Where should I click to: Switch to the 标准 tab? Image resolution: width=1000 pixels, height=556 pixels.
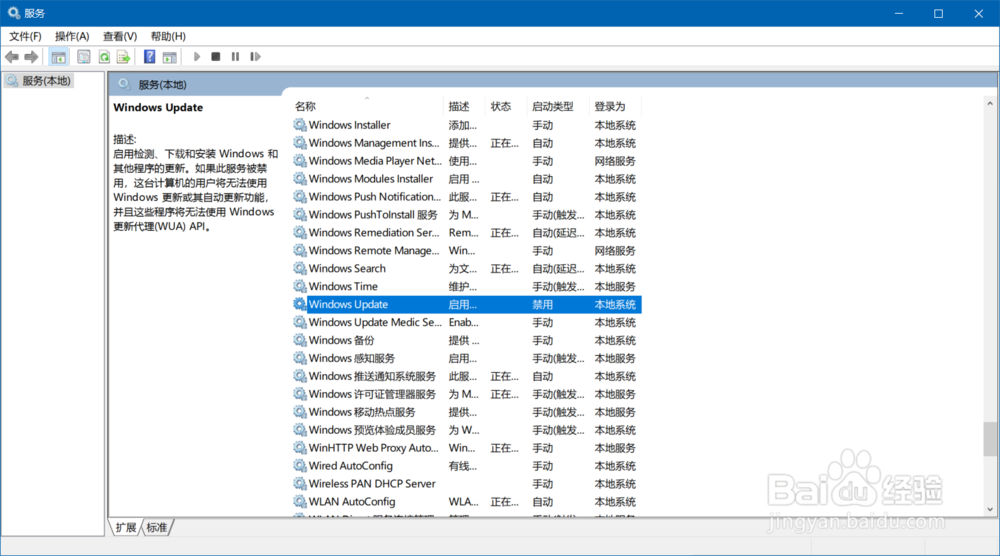point(157,527)
